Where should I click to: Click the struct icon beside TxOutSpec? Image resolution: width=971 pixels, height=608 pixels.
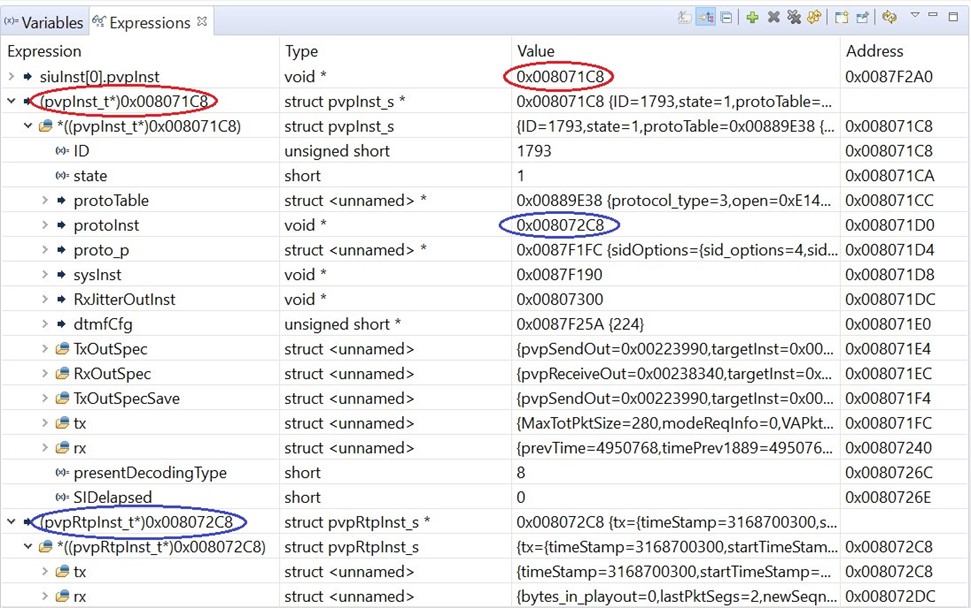coord(62,349)
